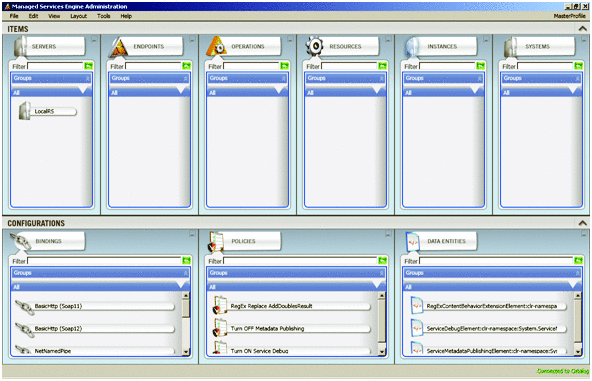Minimize the Policies panel
Viewport: 592px width, 381px height.
[388, 234]
